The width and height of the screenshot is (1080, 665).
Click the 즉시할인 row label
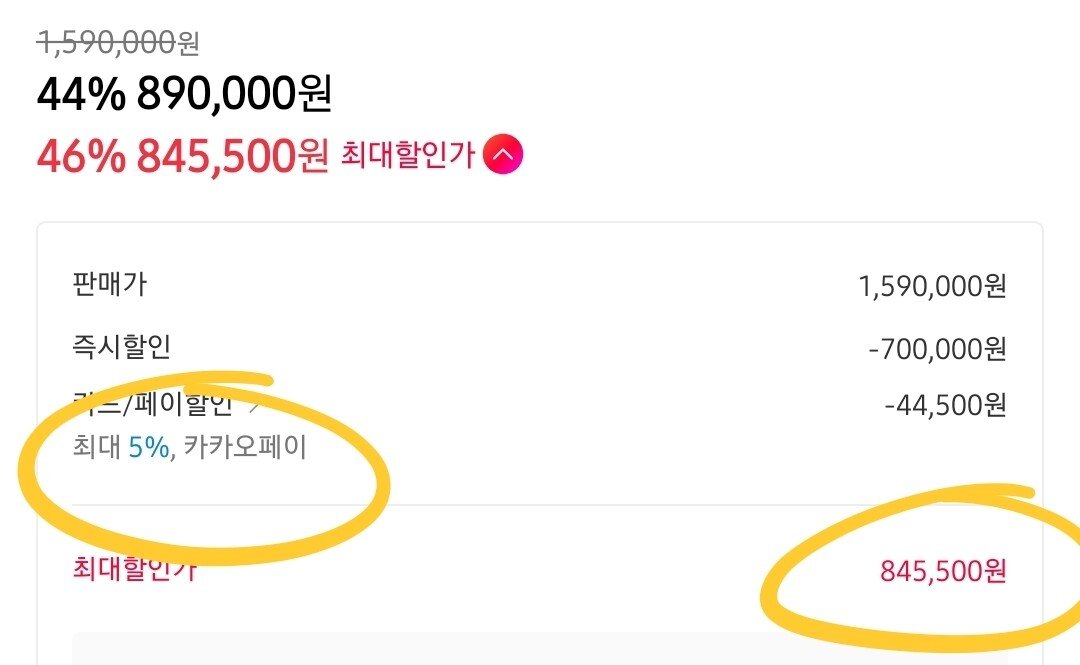tap(121, 347)
